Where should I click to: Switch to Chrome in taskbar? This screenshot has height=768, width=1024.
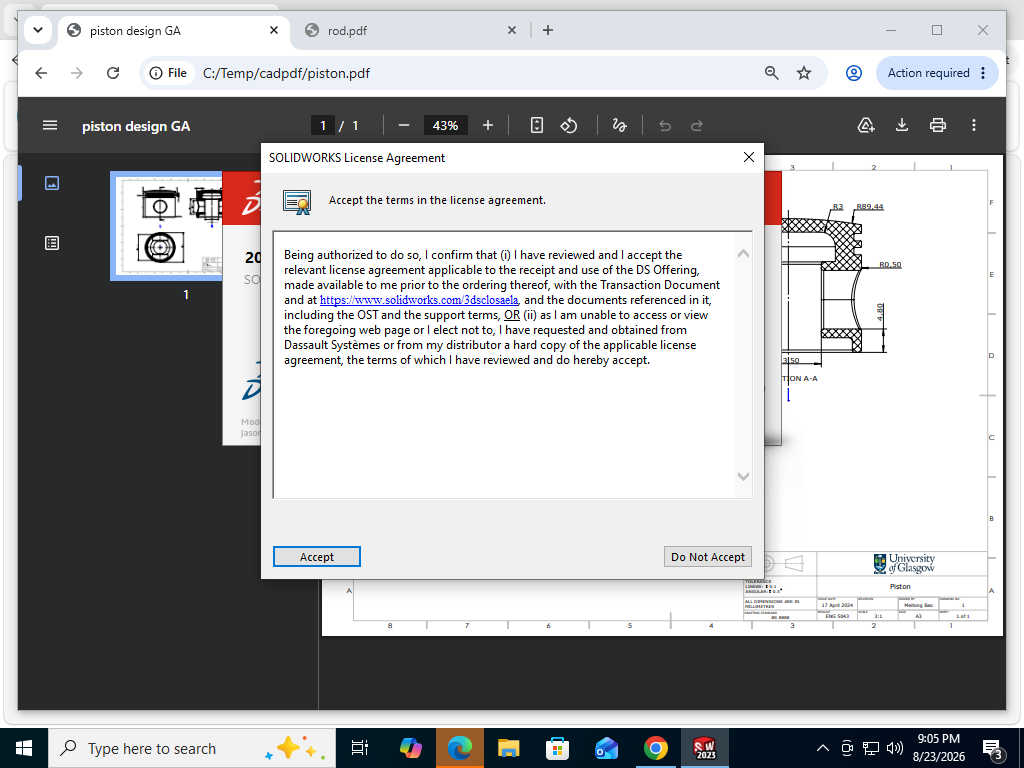[656, 748]
